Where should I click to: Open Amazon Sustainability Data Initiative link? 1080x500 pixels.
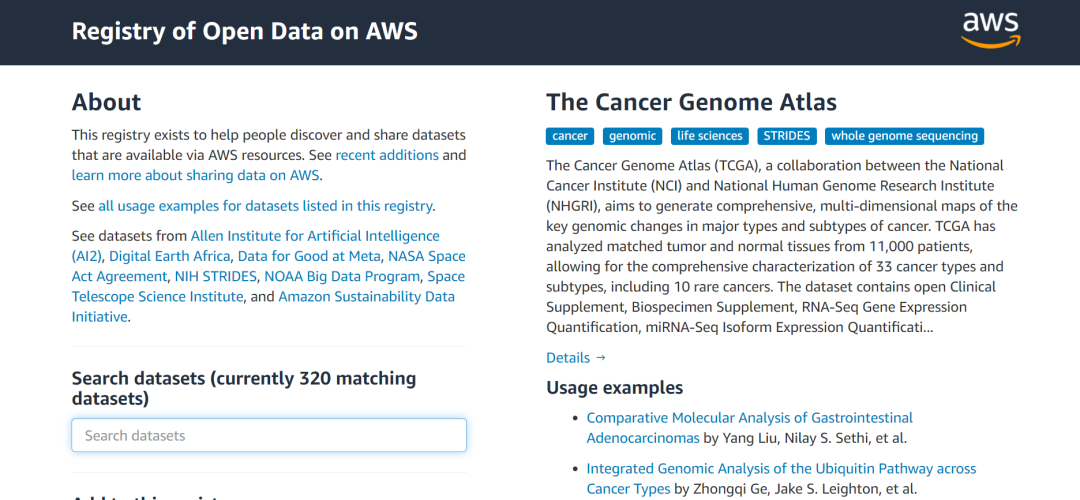(366, 296)
